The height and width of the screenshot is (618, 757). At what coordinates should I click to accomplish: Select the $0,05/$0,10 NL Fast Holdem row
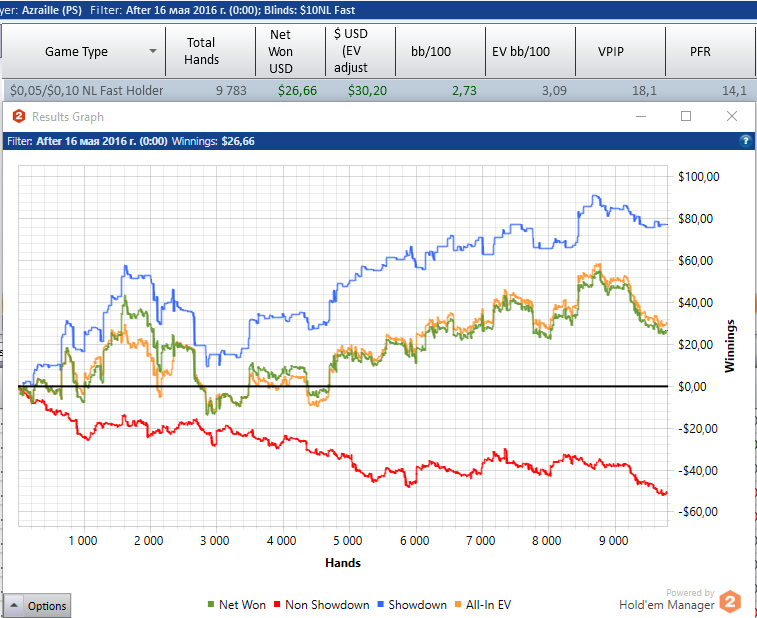378,90
